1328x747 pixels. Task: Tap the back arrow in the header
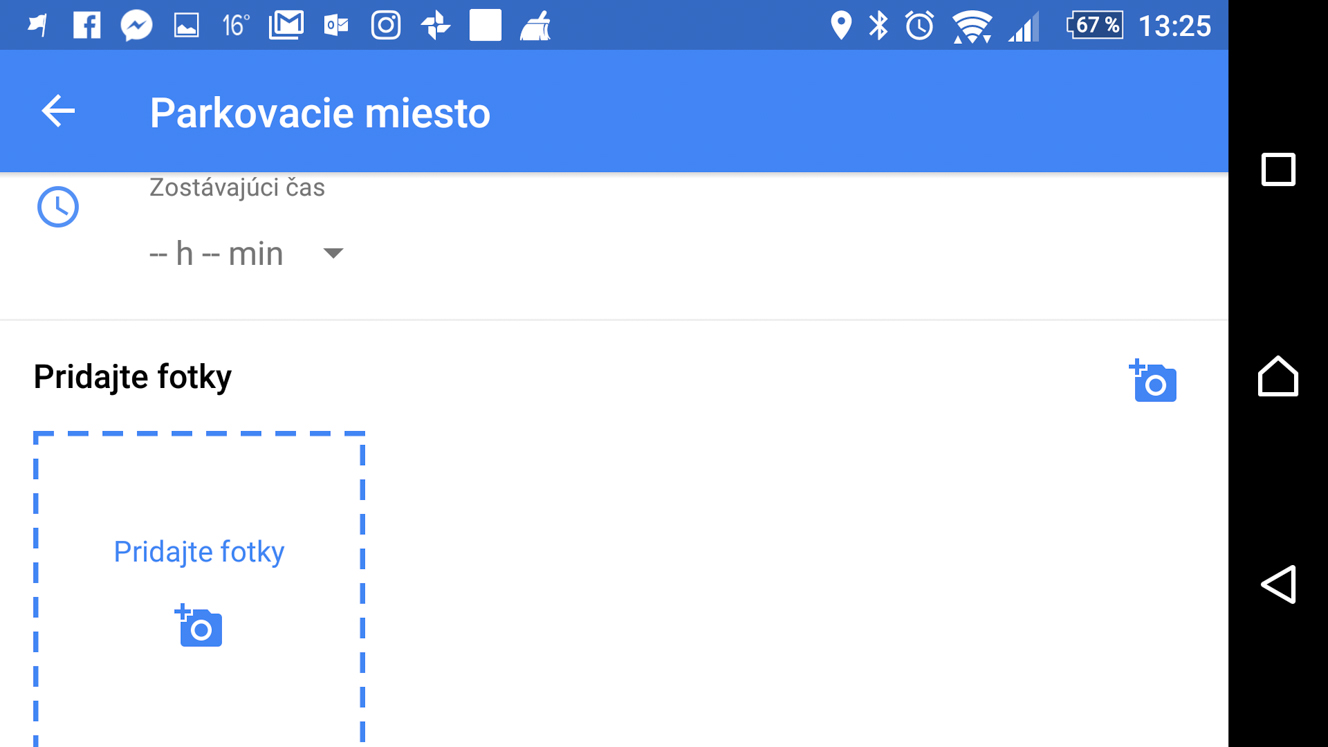(x=58, y=111)
